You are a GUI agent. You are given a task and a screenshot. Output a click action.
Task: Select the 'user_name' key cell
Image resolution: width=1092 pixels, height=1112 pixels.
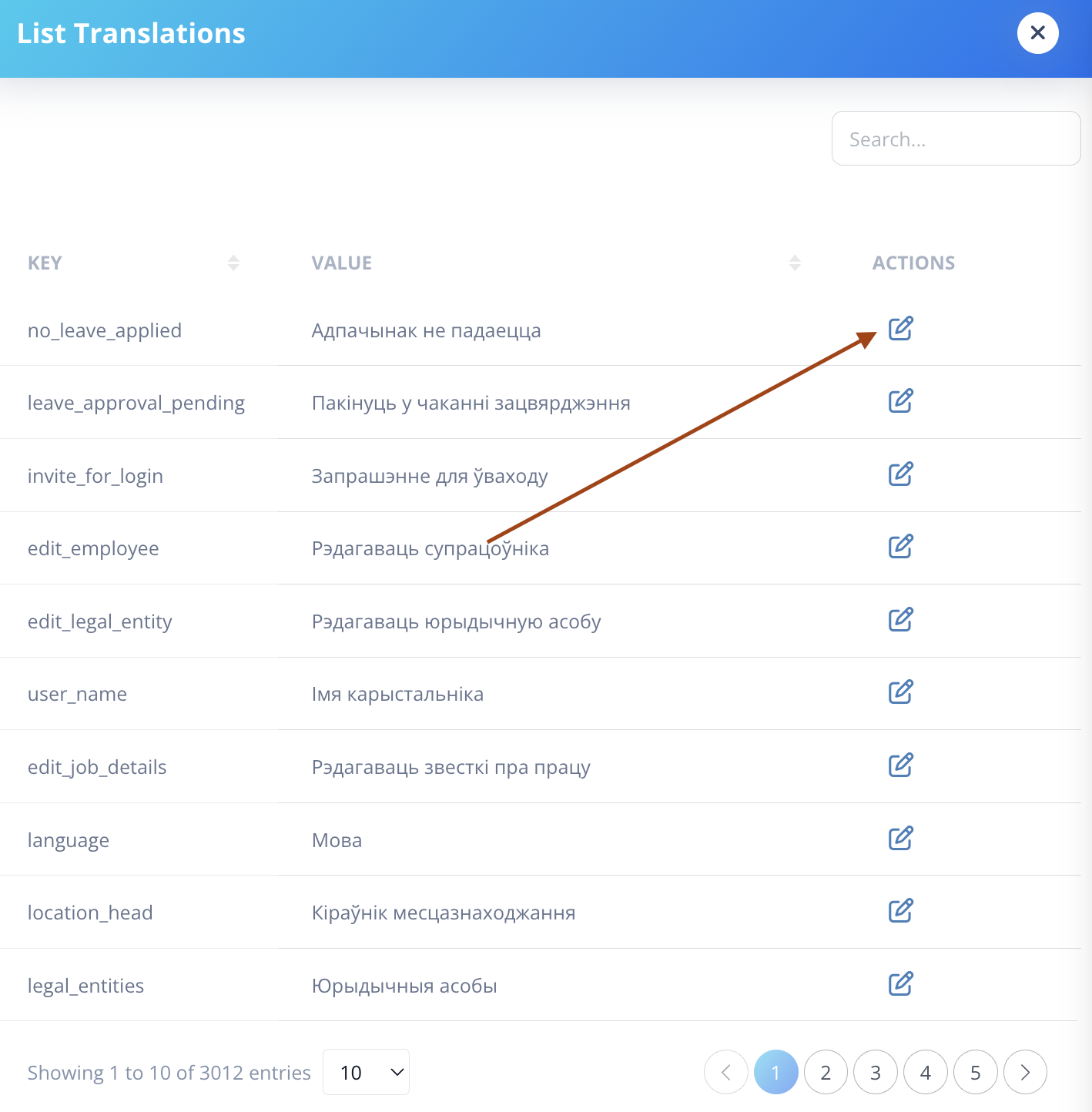tap(77, 694)
